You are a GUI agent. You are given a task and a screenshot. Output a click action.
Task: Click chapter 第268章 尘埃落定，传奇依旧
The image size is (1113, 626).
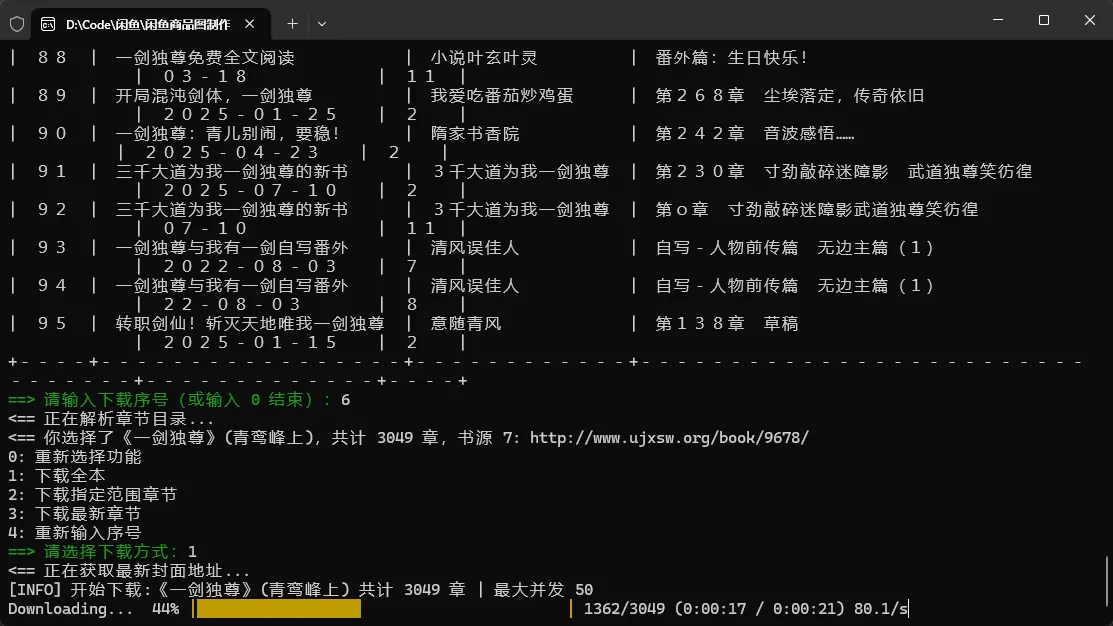790,96
